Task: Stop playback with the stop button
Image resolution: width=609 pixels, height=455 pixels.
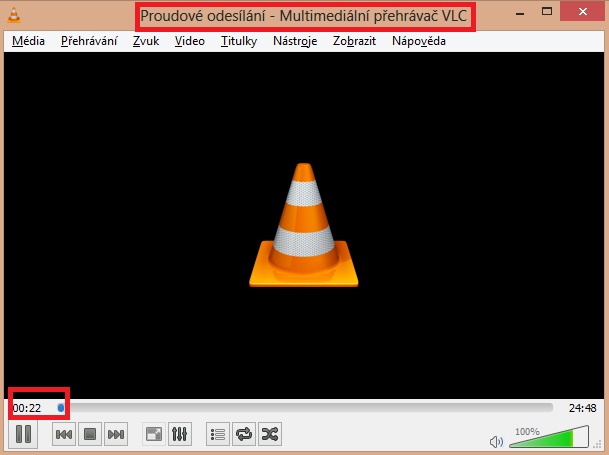Action: [90, 434]
